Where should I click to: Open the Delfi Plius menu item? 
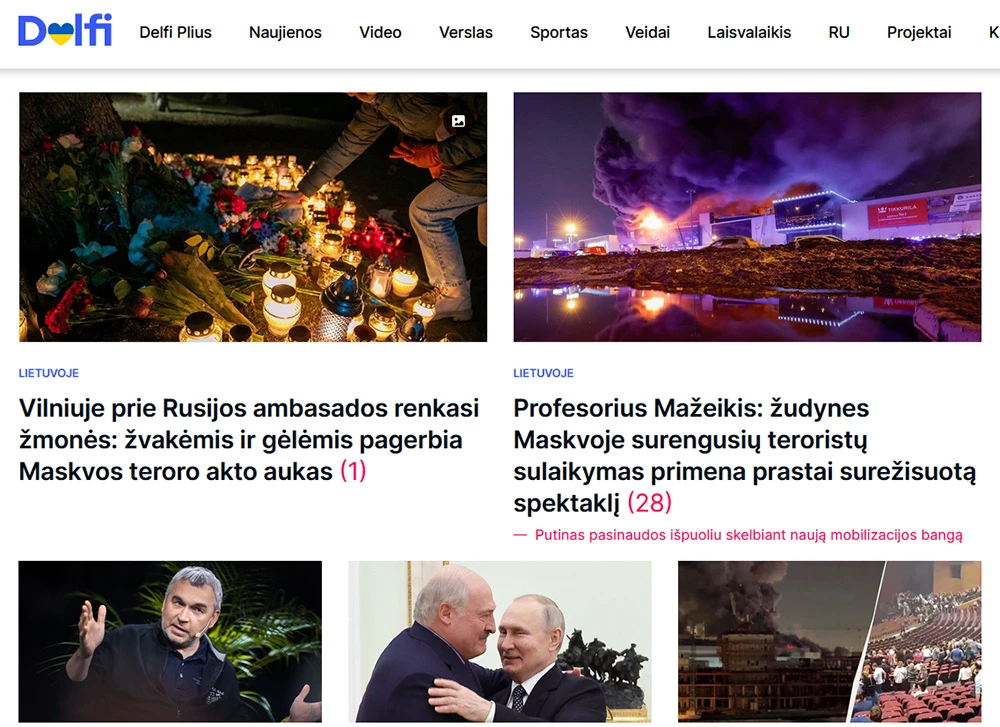click(x=175, y=33)
